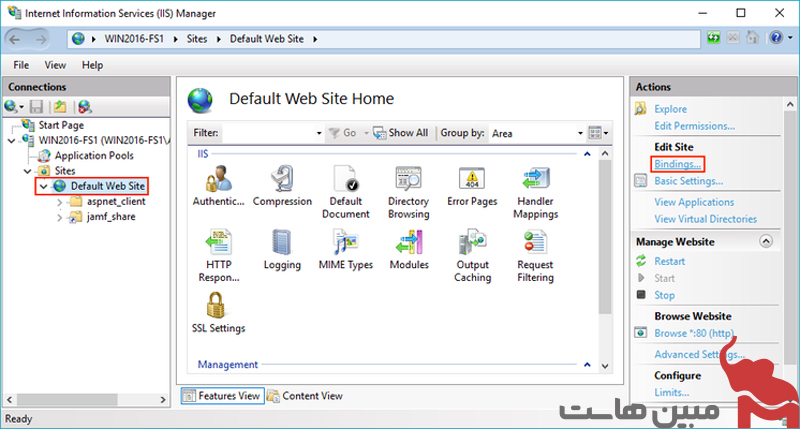Screen dimensions: 800x429
Task: Open the Authentication feature icon
Action: click(218, 186)
